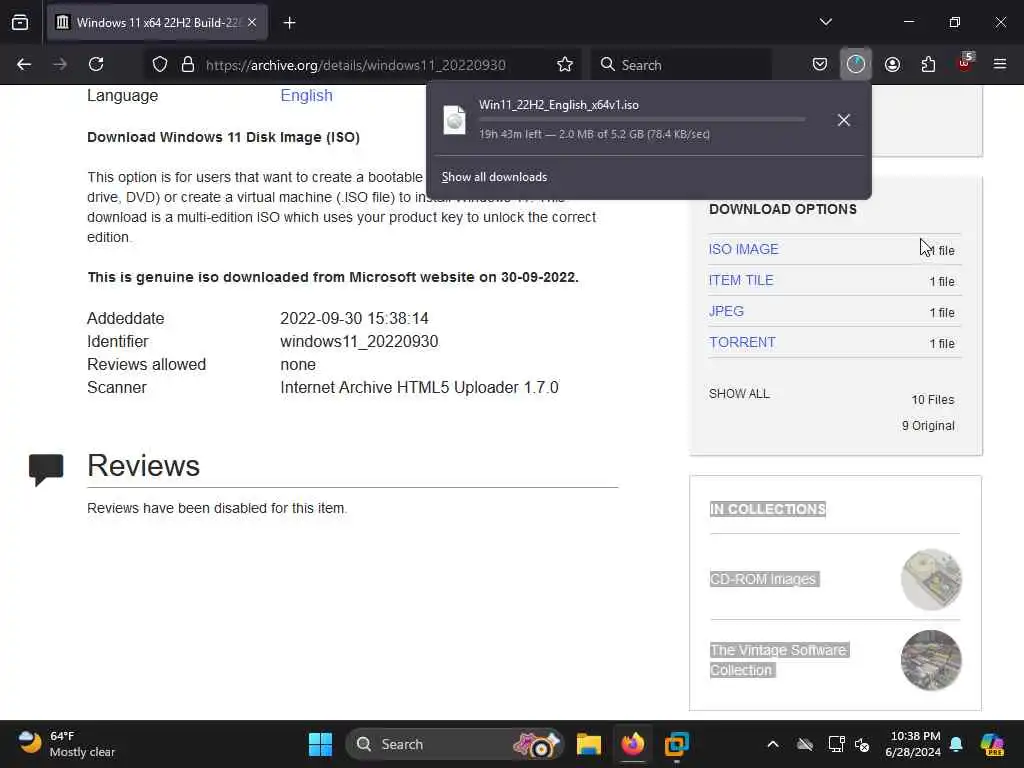Open the Windows Start menu
1024x768 pixels.
click(320, 744)
